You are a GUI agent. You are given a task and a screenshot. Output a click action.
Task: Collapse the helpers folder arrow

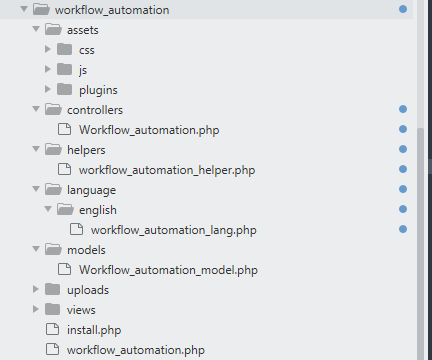point(36,149)
